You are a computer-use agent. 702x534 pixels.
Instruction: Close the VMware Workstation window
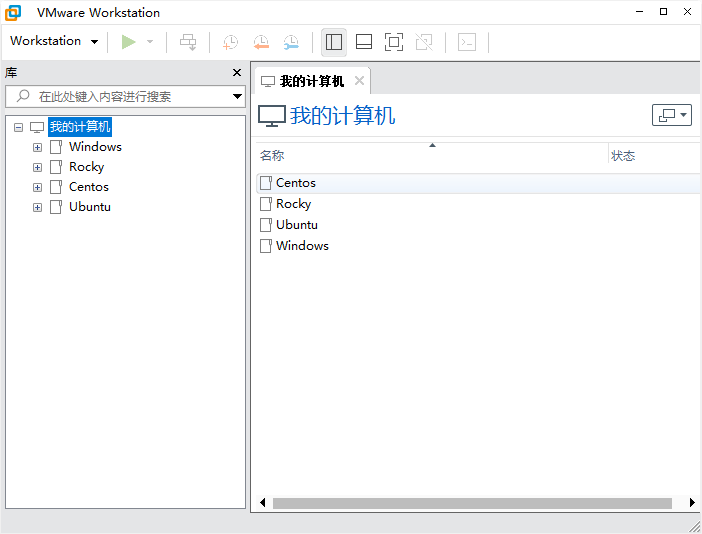[x=687, y=12]
